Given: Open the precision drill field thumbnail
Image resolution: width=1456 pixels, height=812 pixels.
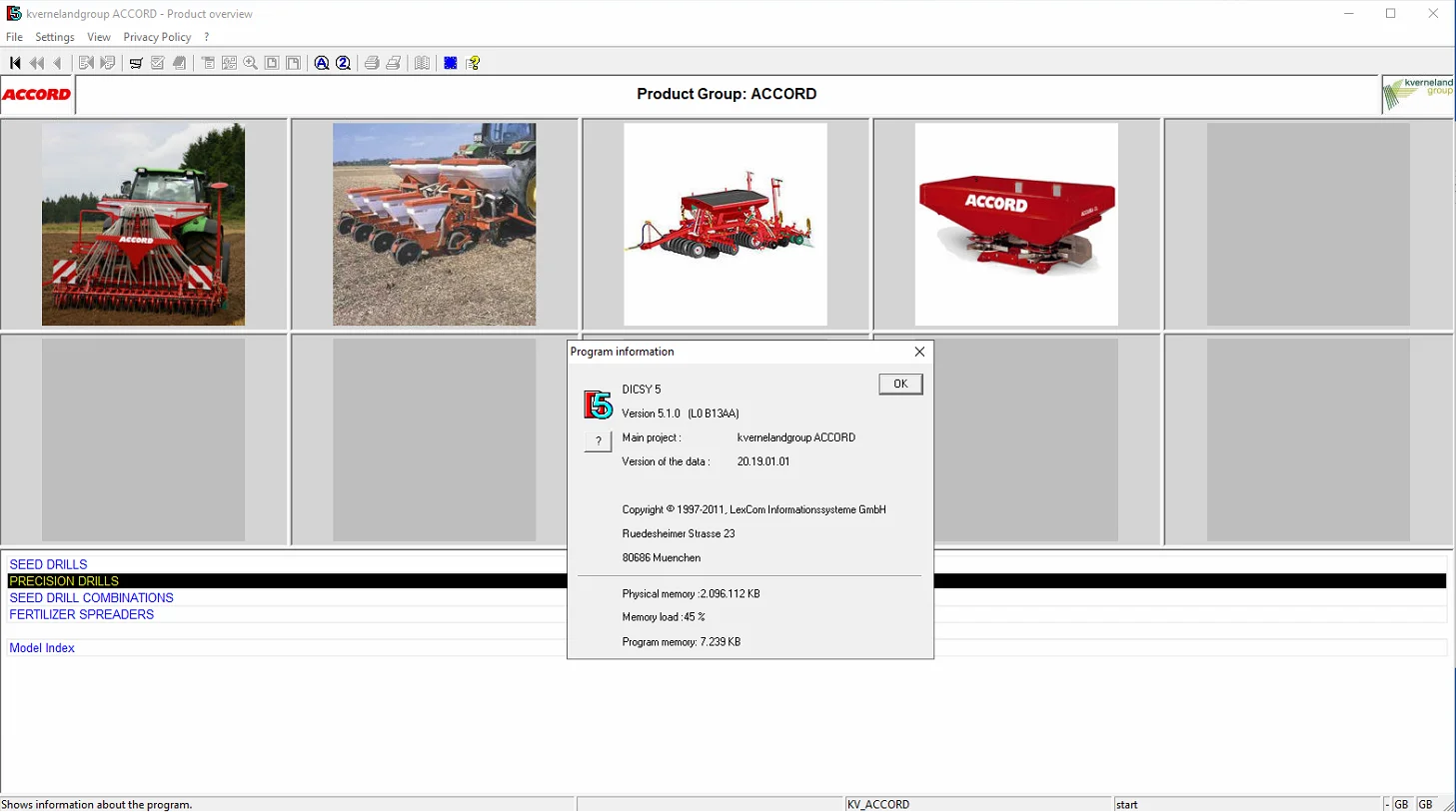Looking at the screenshot, I should 434,225.
